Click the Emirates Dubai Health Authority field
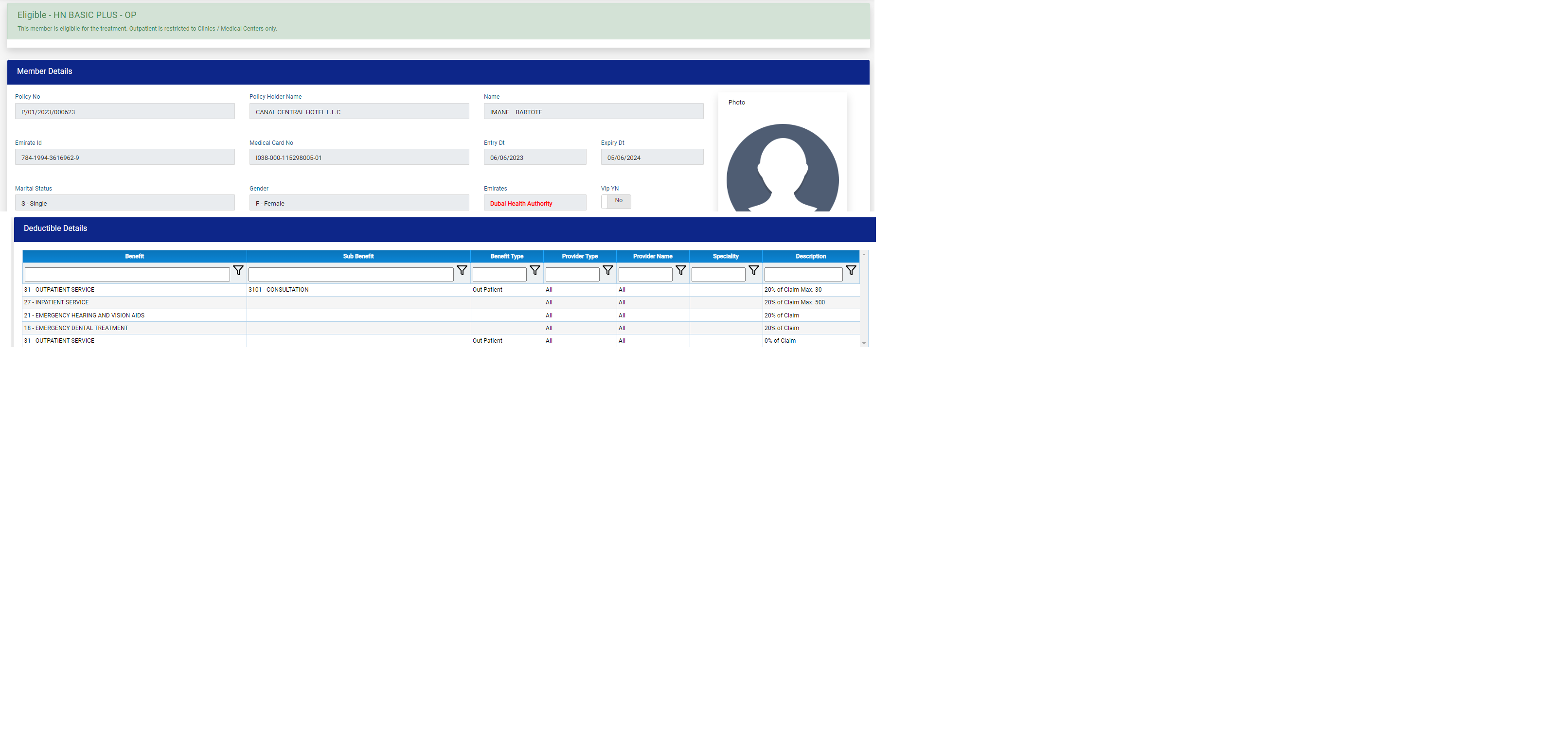The height and width of the screenshot is (735, 1568). (535, 203)
